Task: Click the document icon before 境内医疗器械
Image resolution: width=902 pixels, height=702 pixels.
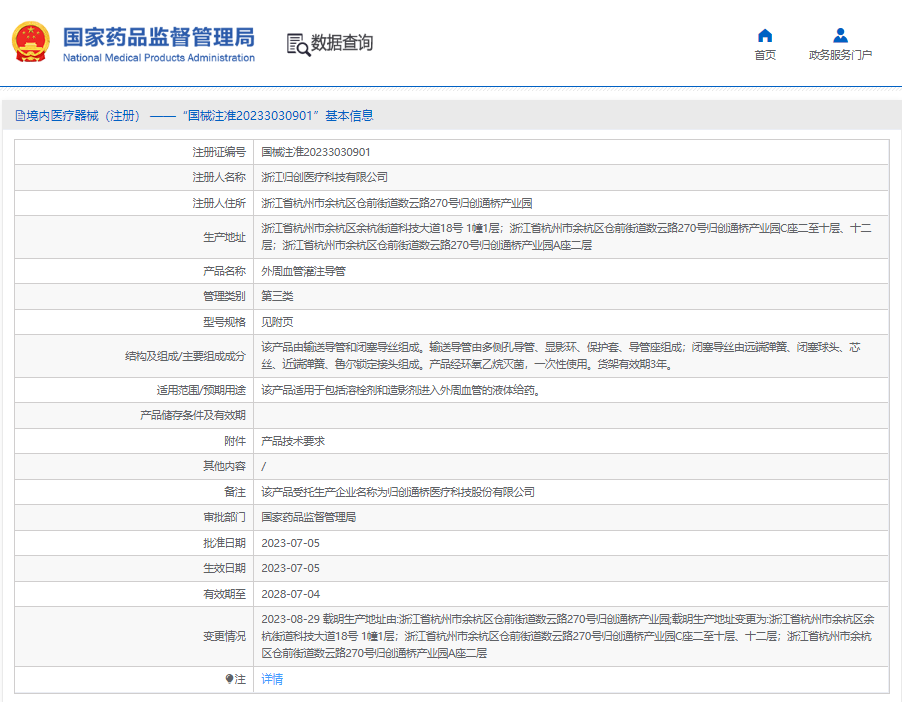Action: coord(20,116)
